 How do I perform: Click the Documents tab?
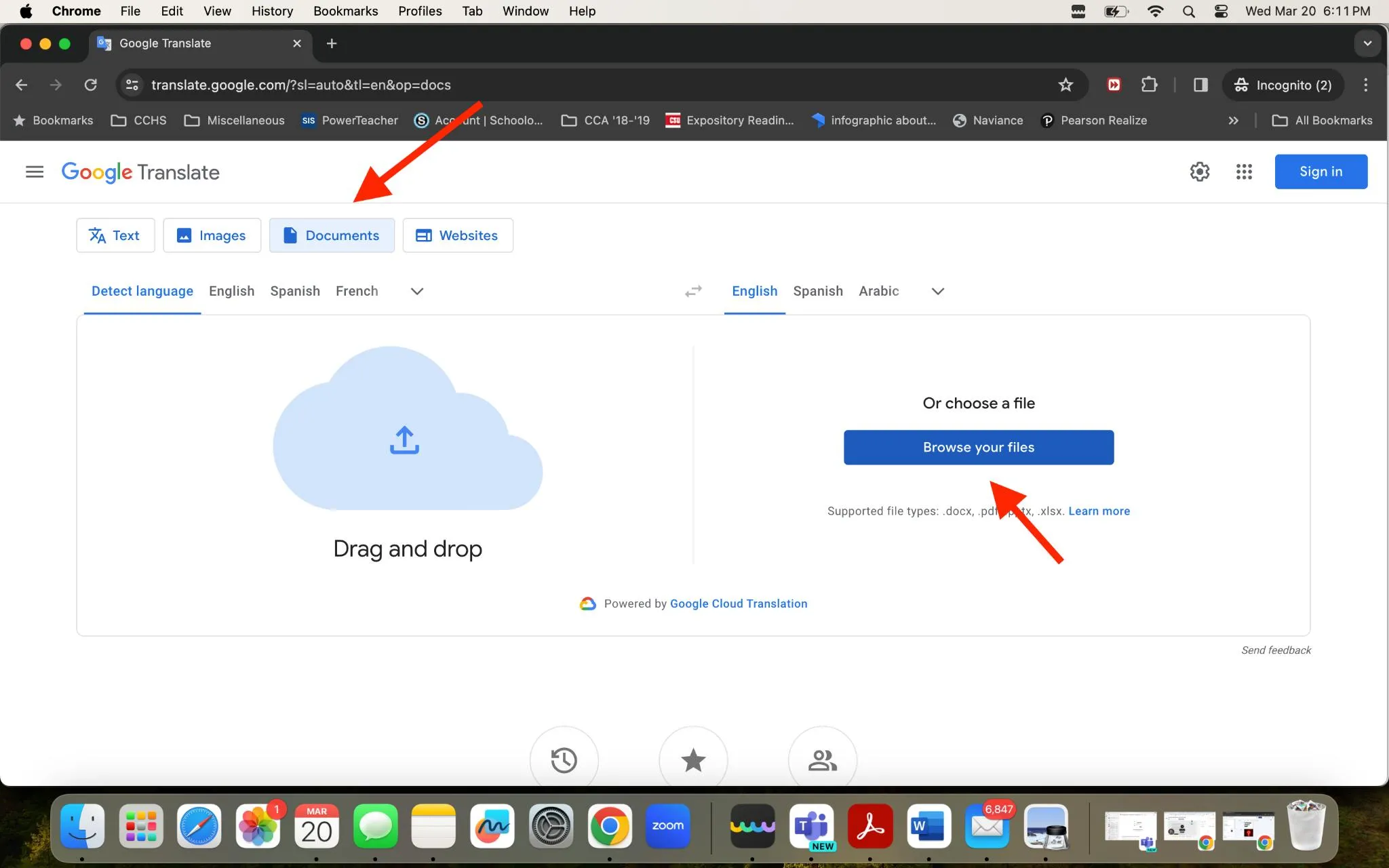coord(332,235)
